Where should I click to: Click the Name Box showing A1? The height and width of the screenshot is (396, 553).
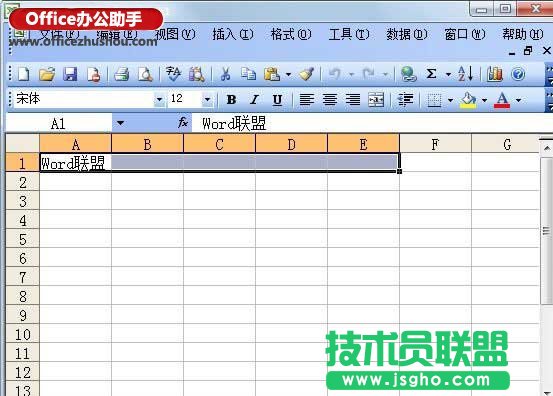(59, 123)
